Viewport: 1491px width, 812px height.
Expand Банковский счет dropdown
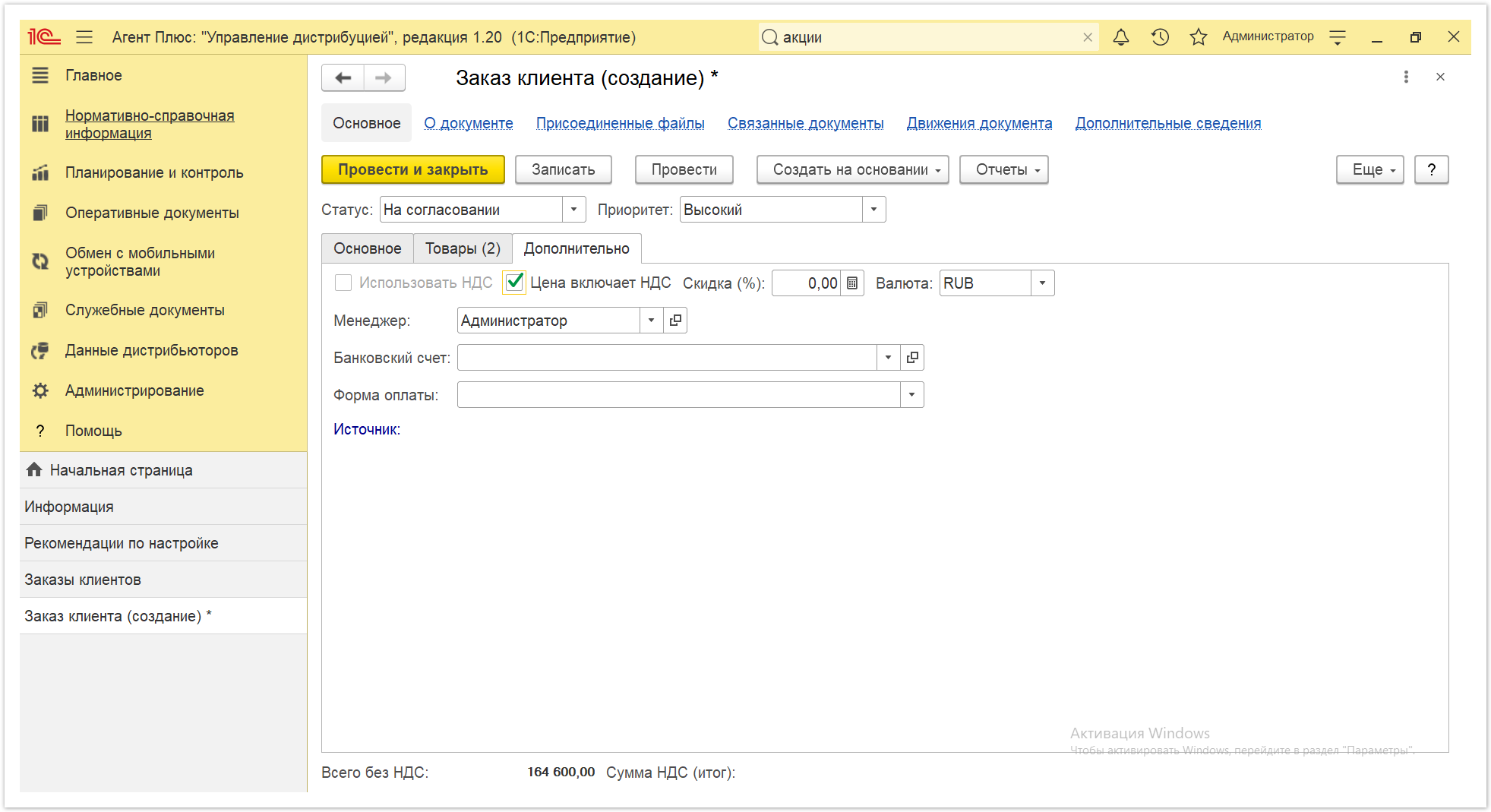click(x=888, y=357)
